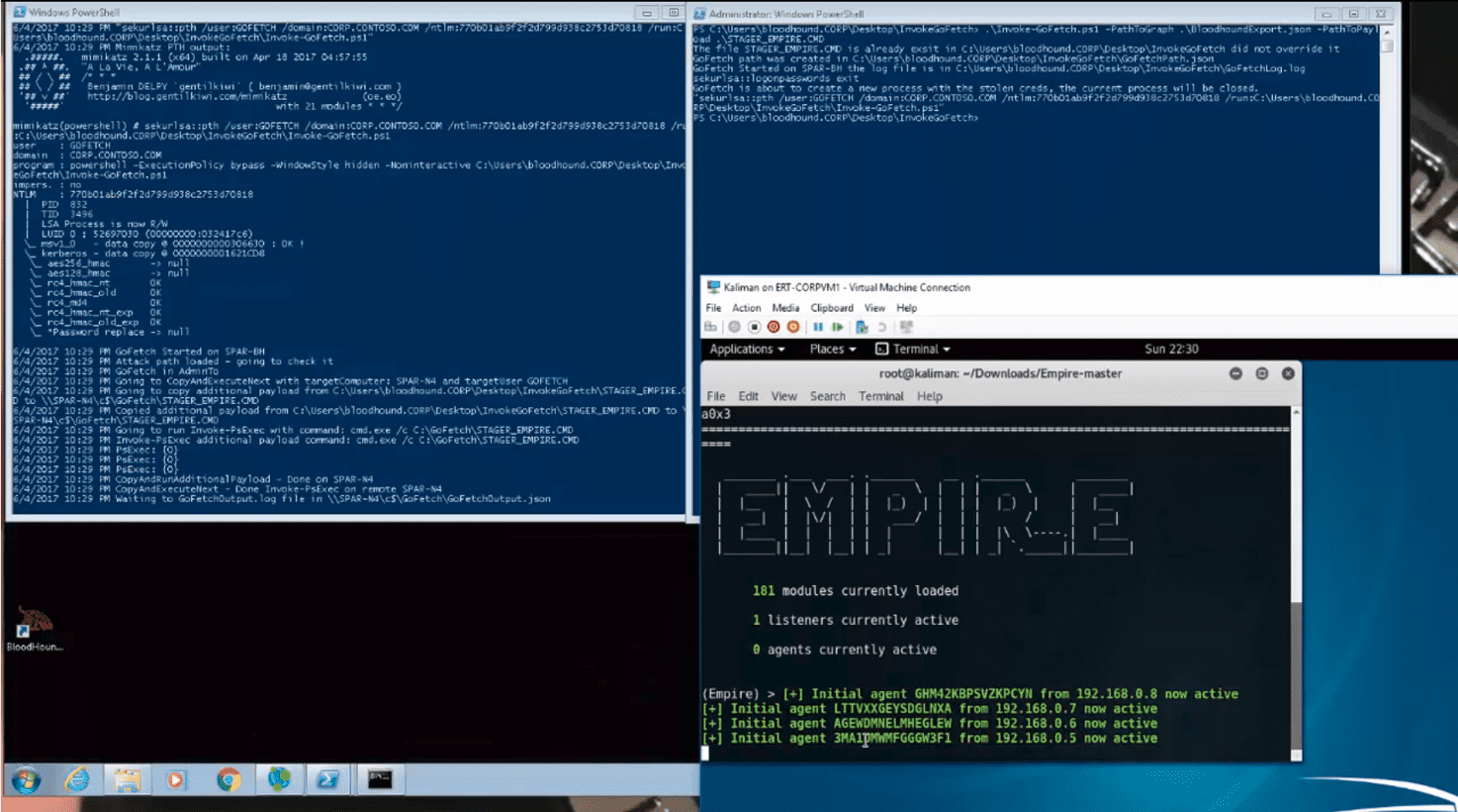Image resolution: width=1458 pixels, height=812 pixels.
Task: Click the Administrator PowerShell window title icon
Action: (x=700, y=14)
